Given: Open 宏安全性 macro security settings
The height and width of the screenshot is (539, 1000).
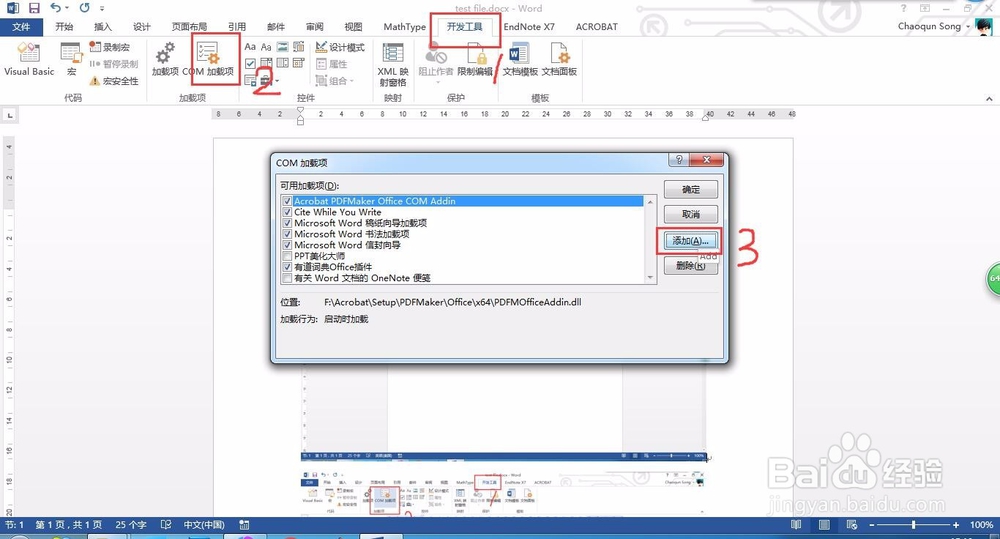Looking at the screenshot, I should click(114, 81).
